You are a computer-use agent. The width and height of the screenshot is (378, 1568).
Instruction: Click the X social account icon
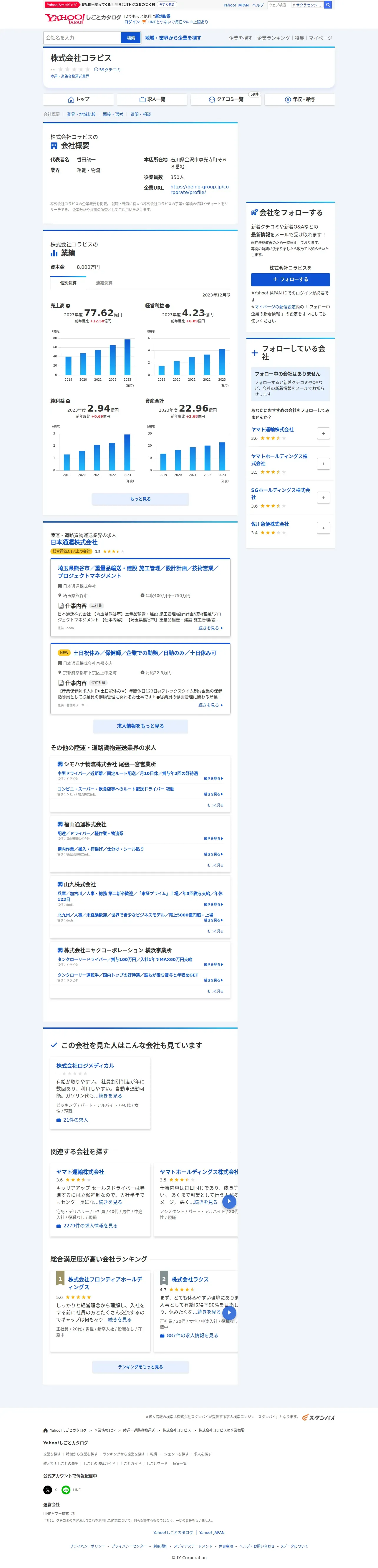(x=47, y=1489)
